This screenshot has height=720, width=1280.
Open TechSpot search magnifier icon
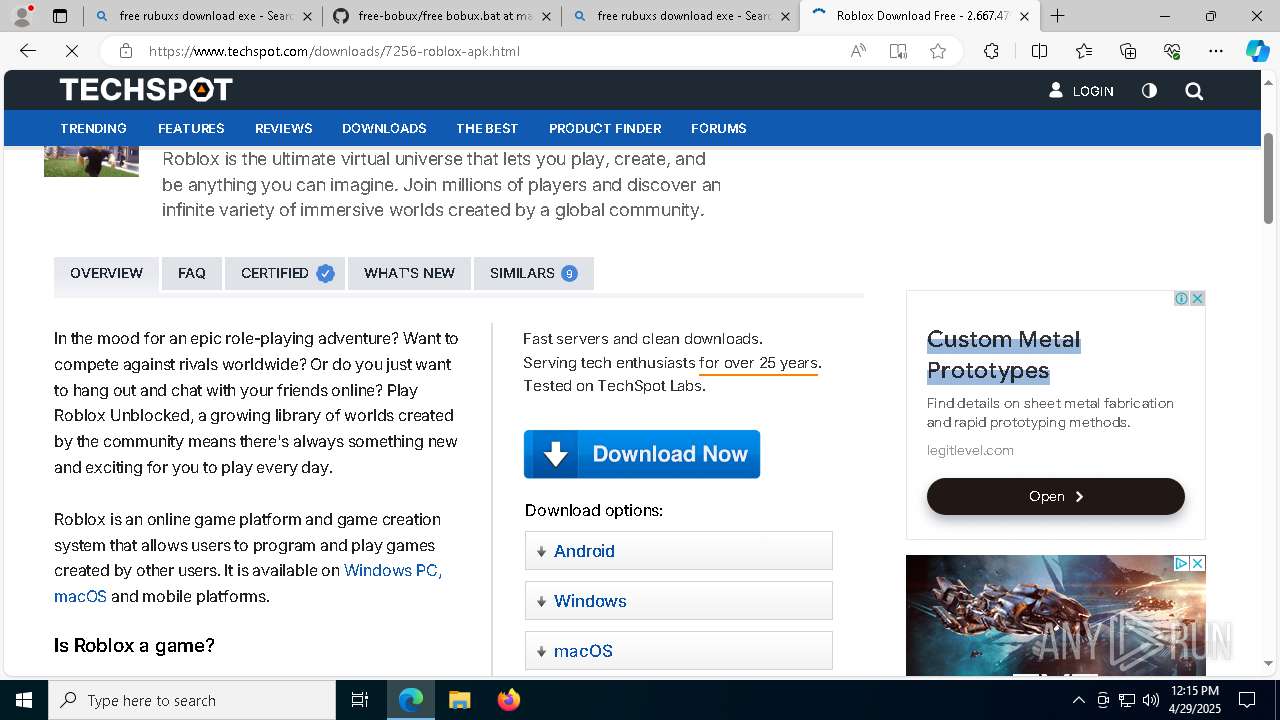(x=1194, y=91)
